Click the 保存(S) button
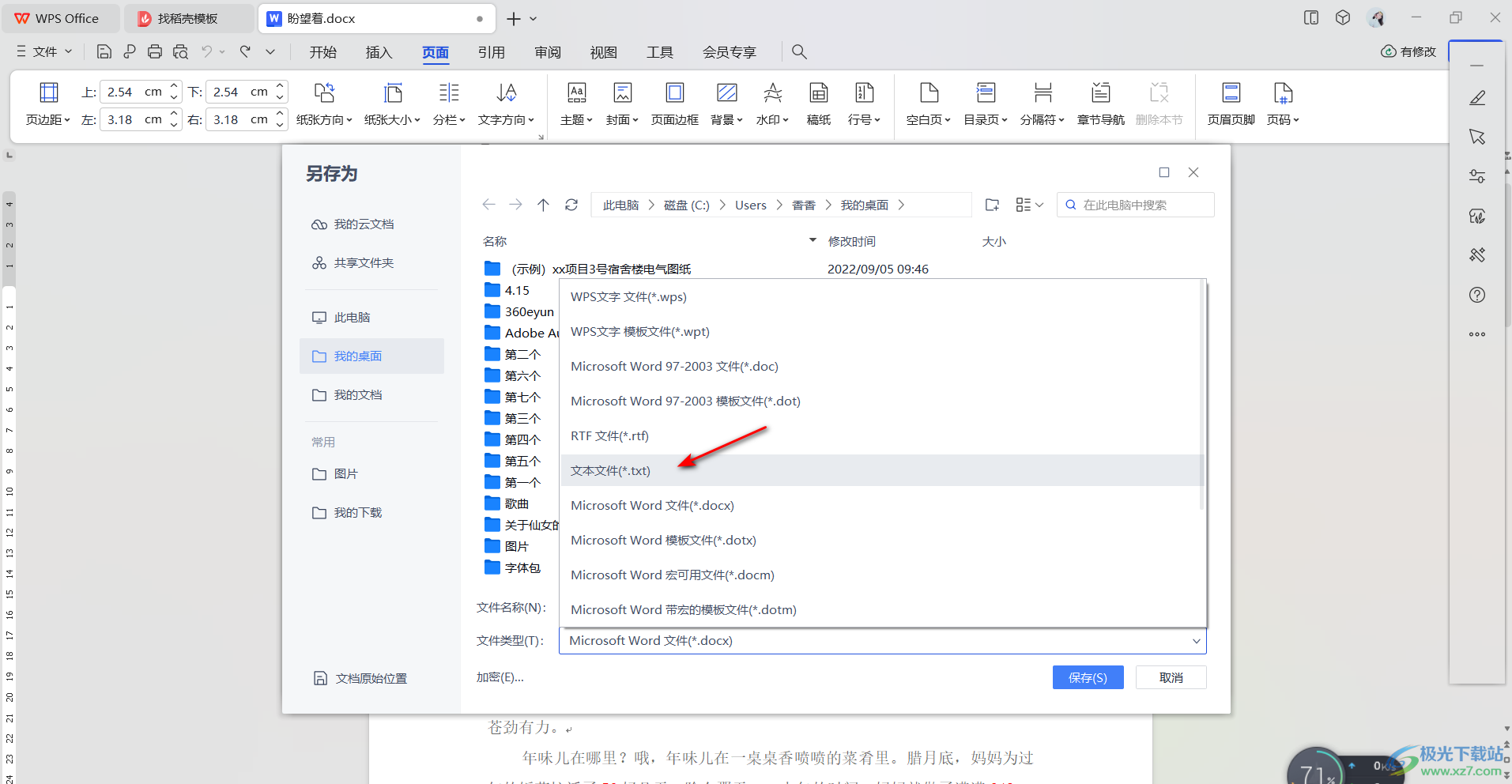 click(1088, 677)
